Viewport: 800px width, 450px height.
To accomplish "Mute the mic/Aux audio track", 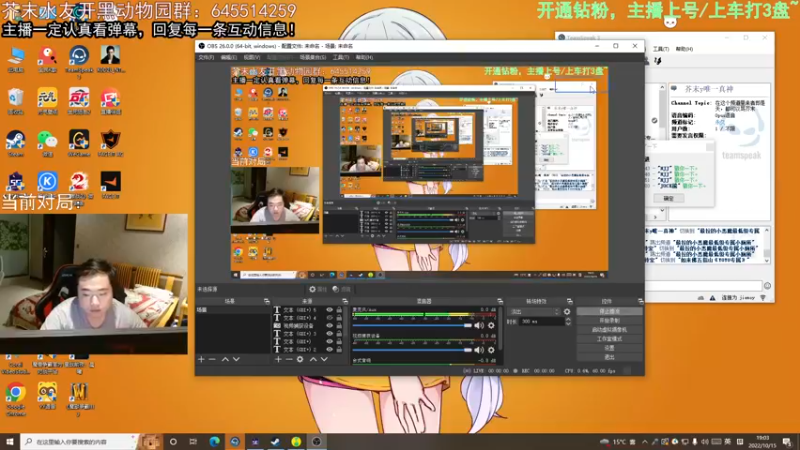I will click(x=479, y=326).
